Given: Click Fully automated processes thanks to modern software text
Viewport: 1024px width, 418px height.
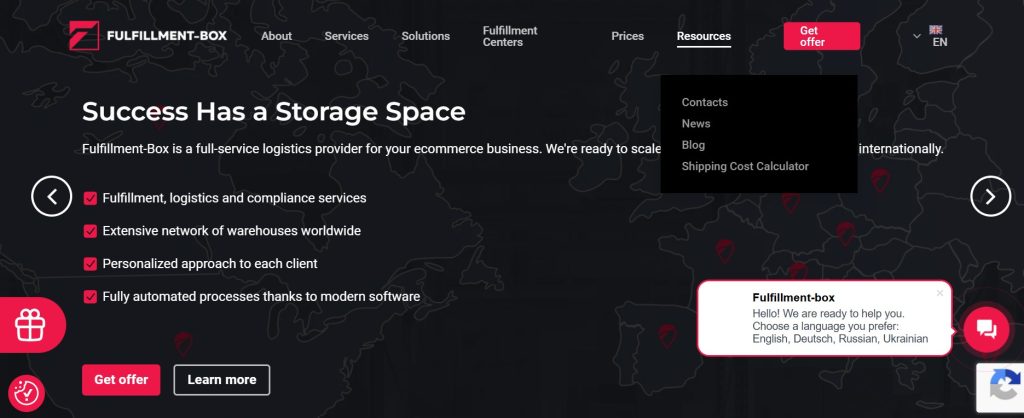Looking at the screenshot, I should pyautogui.click(x=261, y=297).
